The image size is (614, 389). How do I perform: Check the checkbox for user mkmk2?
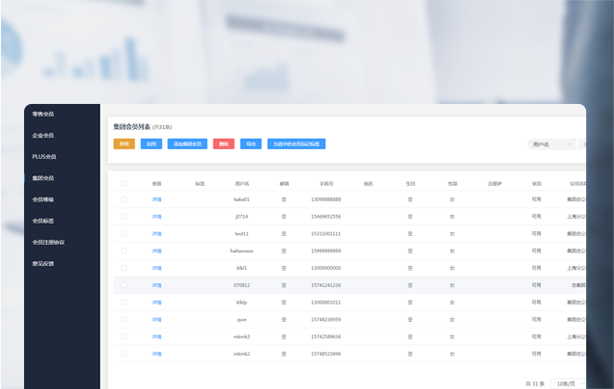click(124, 353)
